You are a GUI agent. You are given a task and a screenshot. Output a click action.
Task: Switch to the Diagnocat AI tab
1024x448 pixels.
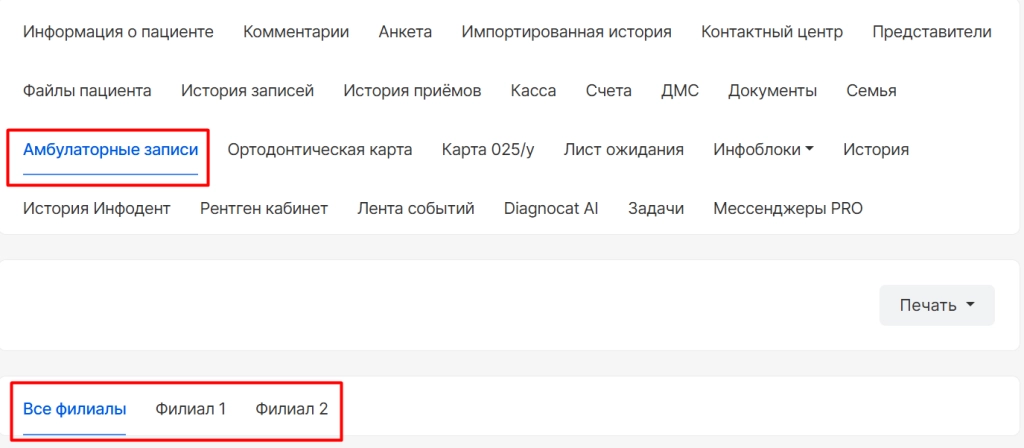click(x=551, y=209)
